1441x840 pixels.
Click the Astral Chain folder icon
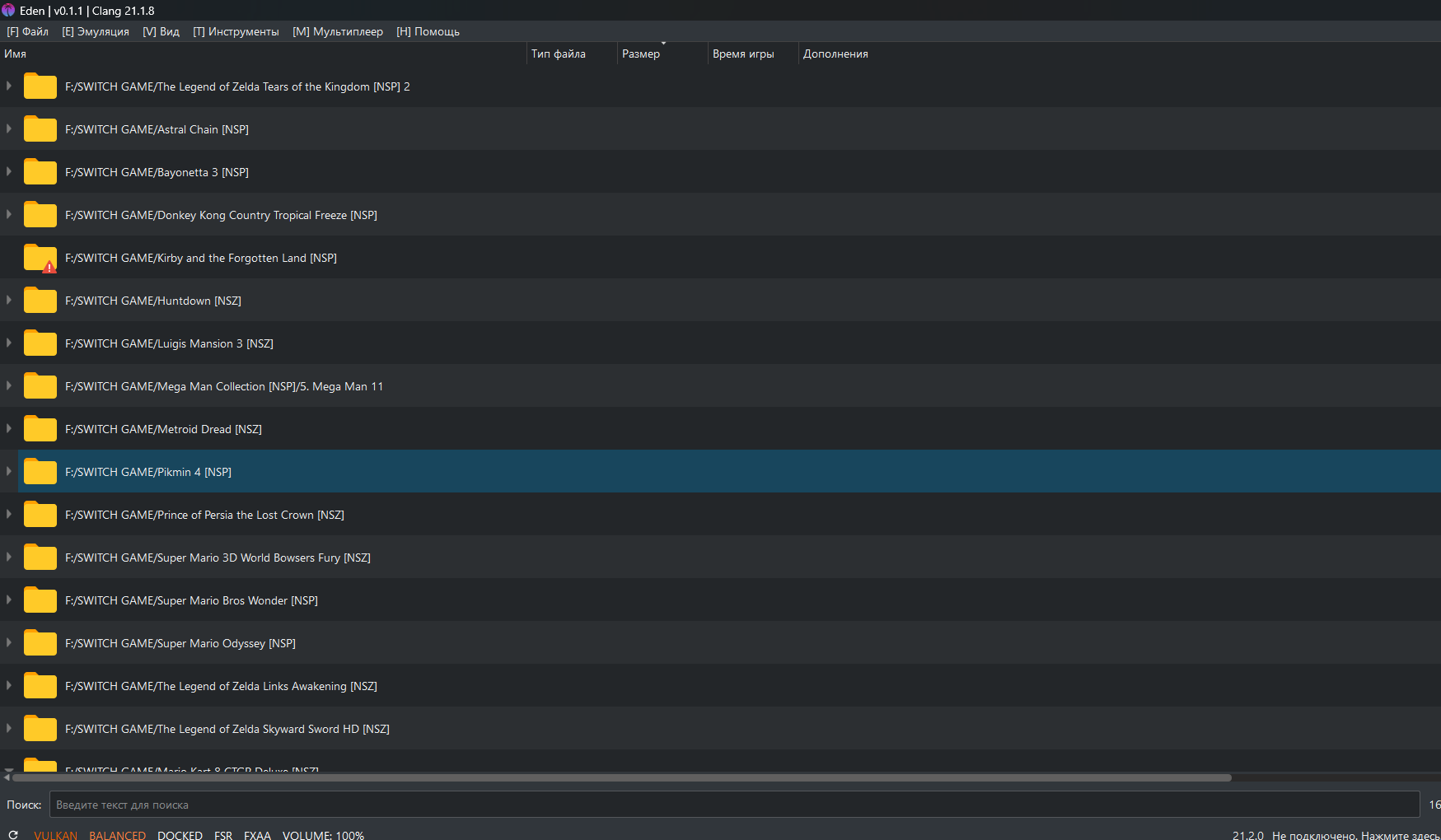point(40,129)
